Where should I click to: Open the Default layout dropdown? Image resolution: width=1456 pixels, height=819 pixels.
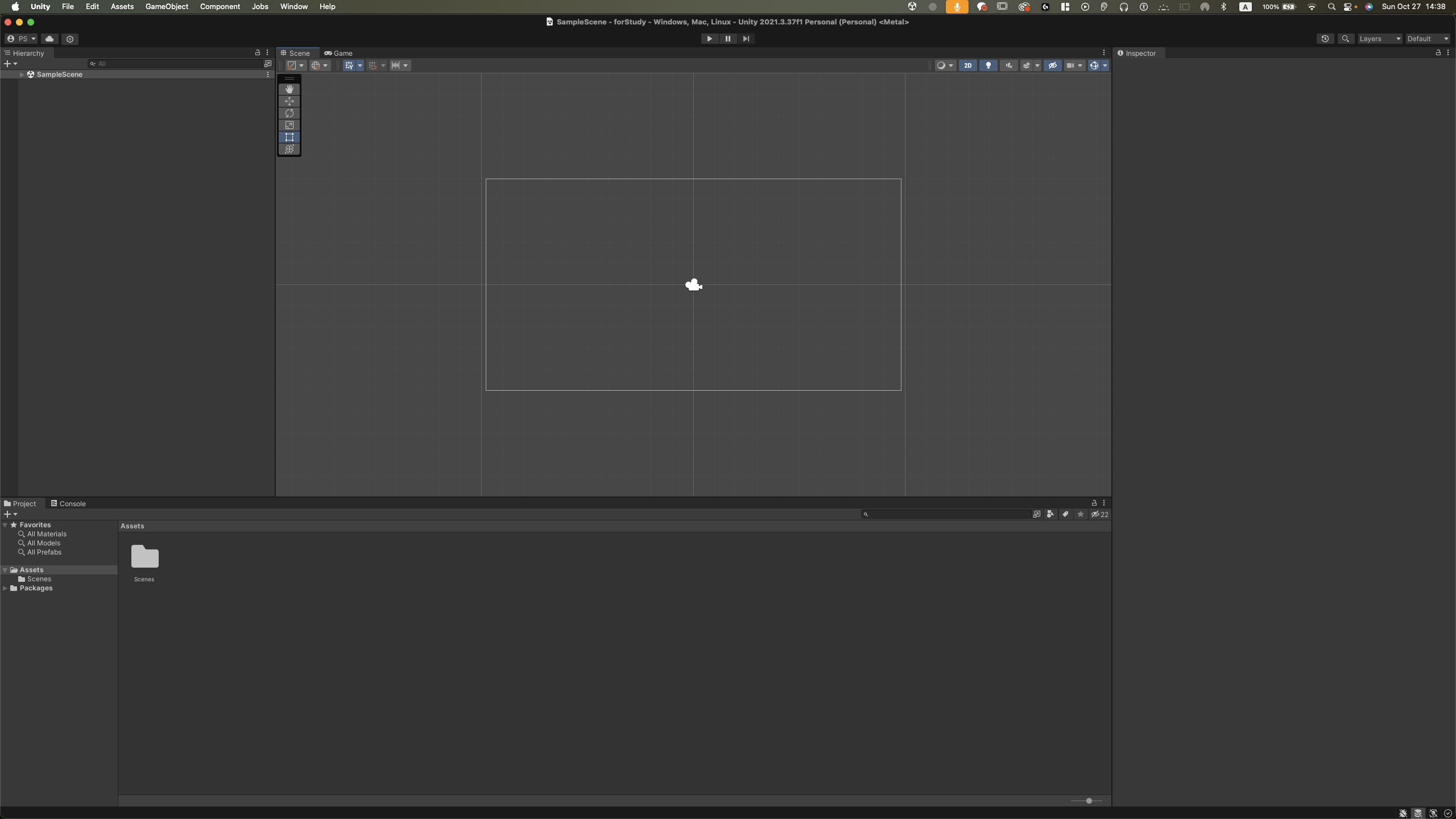pos(1428,39)
